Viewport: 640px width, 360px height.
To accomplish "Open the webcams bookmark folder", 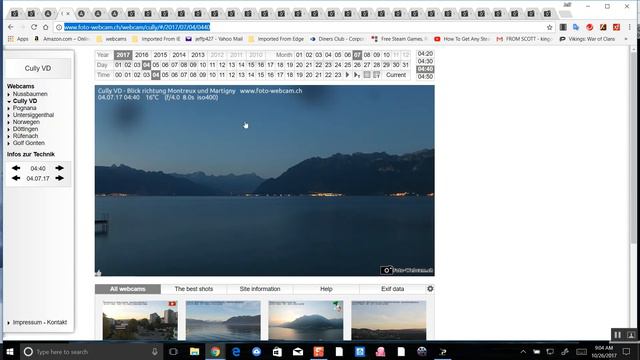I will click(111, 39).
